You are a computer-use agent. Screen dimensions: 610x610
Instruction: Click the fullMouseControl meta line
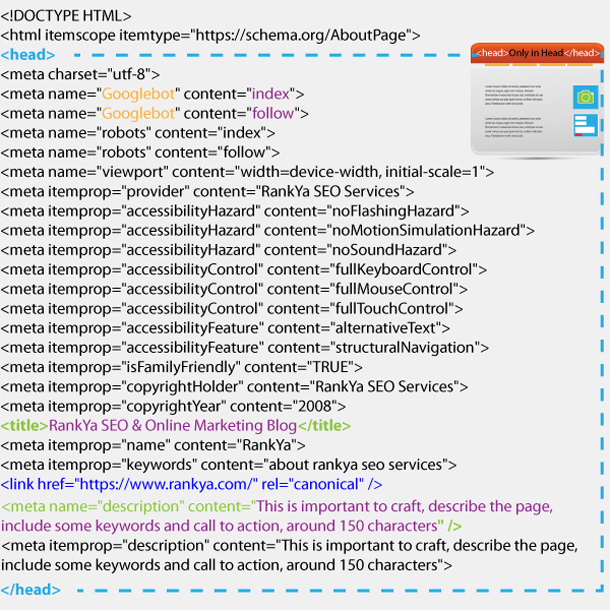234,289
